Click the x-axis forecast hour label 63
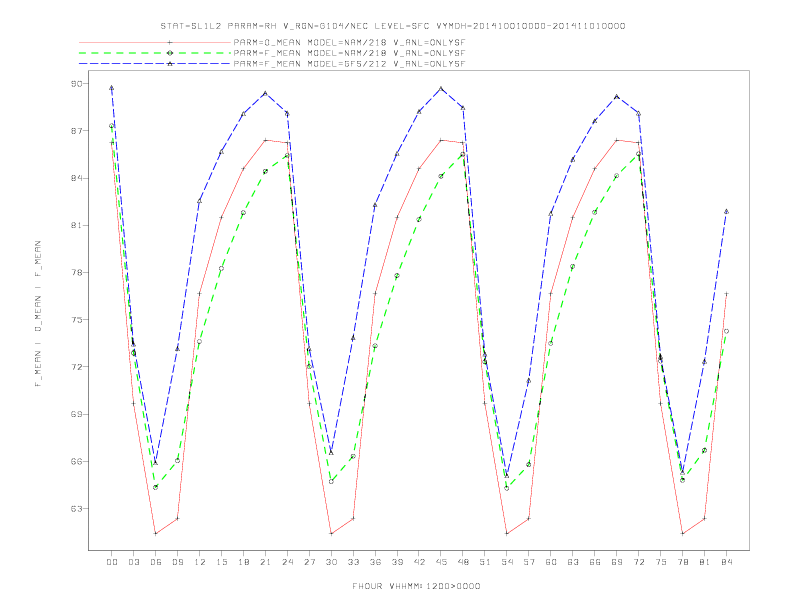The height and width of the screenshot is (612, 792). point(573,562)
